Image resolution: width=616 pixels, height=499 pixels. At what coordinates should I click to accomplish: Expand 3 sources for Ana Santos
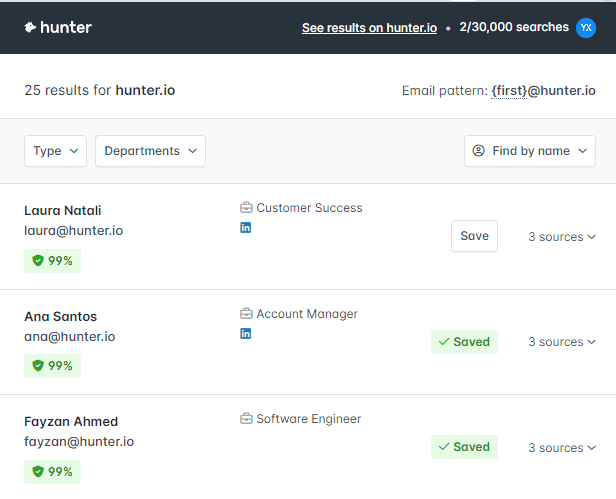coord(562,342)
